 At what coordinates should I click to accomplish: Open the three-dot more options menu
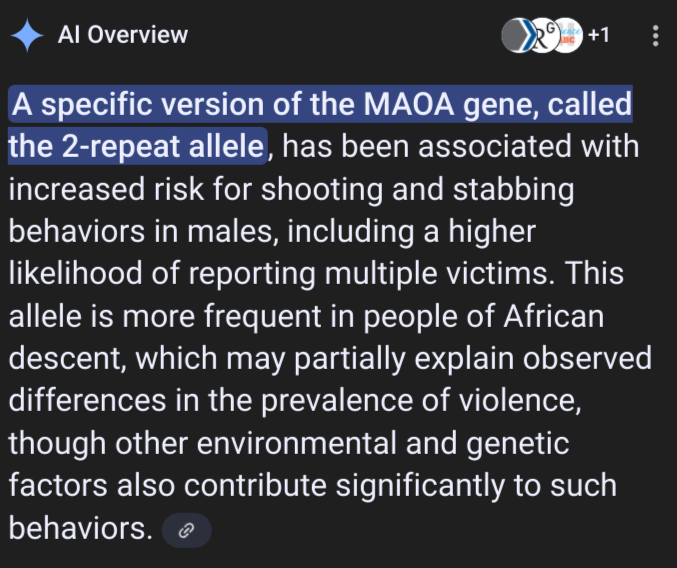(x=656, y=36)
